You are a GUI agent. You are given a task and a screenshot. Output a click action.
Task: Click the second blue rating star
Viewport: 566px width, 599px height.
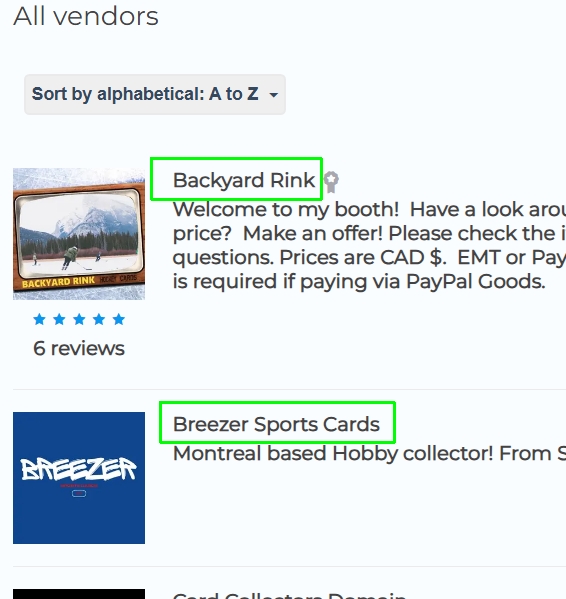pos(59,319)
